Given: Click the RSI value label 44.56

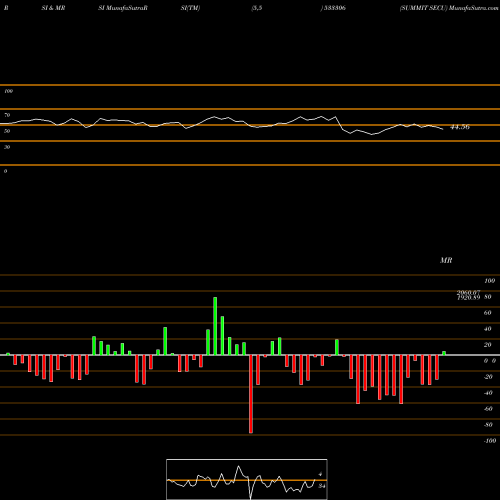Looking at the screenshot, I should (460, 127).
